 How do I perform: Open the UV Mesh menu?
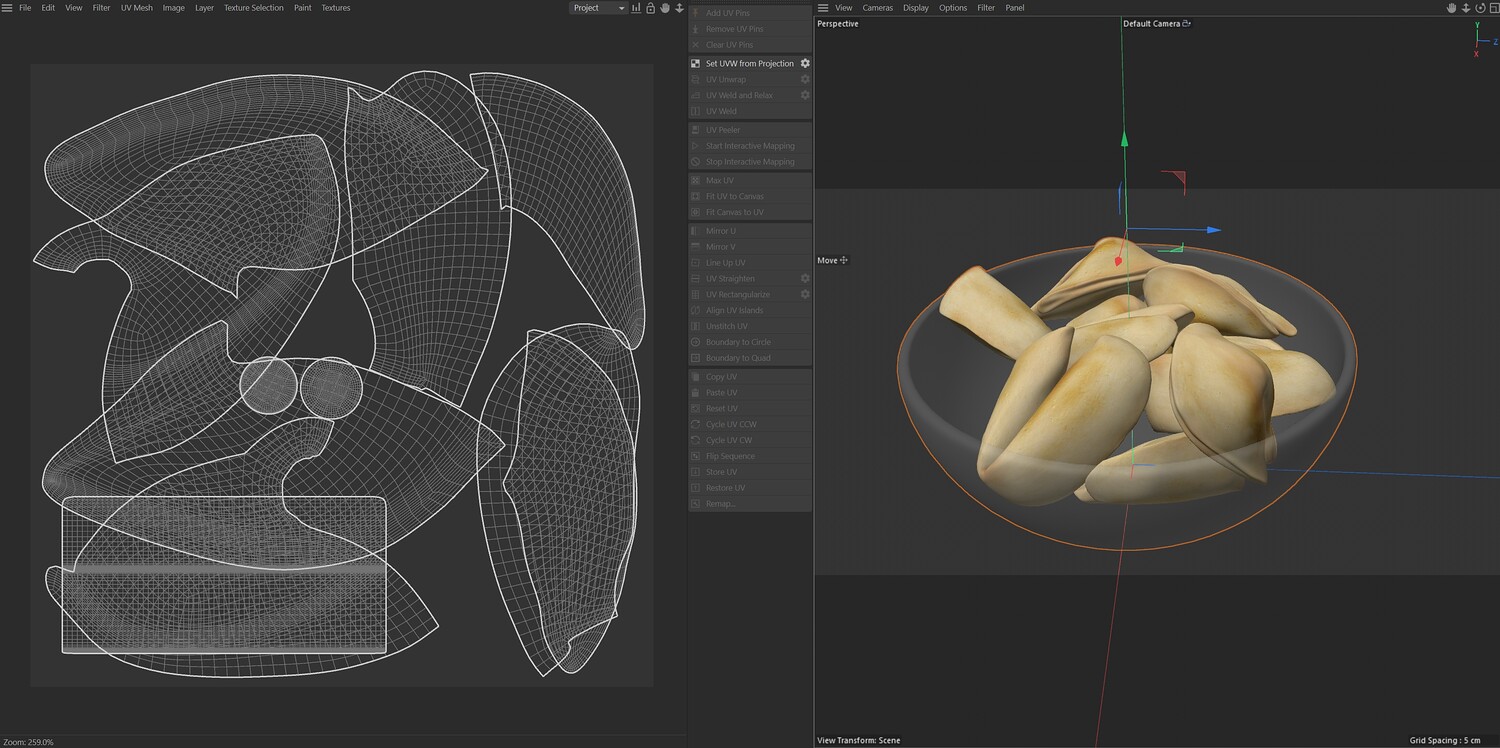pyautogui.click(x=137, y=8)
